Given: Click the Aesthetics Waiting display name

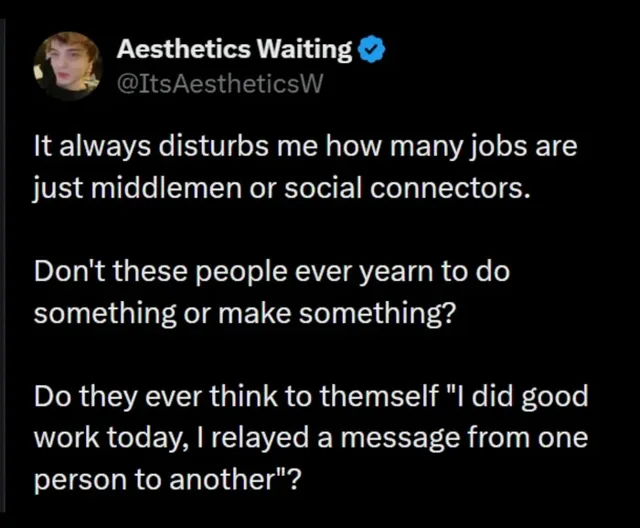Looking at the screenshot, I should click(x=234, y=49).
